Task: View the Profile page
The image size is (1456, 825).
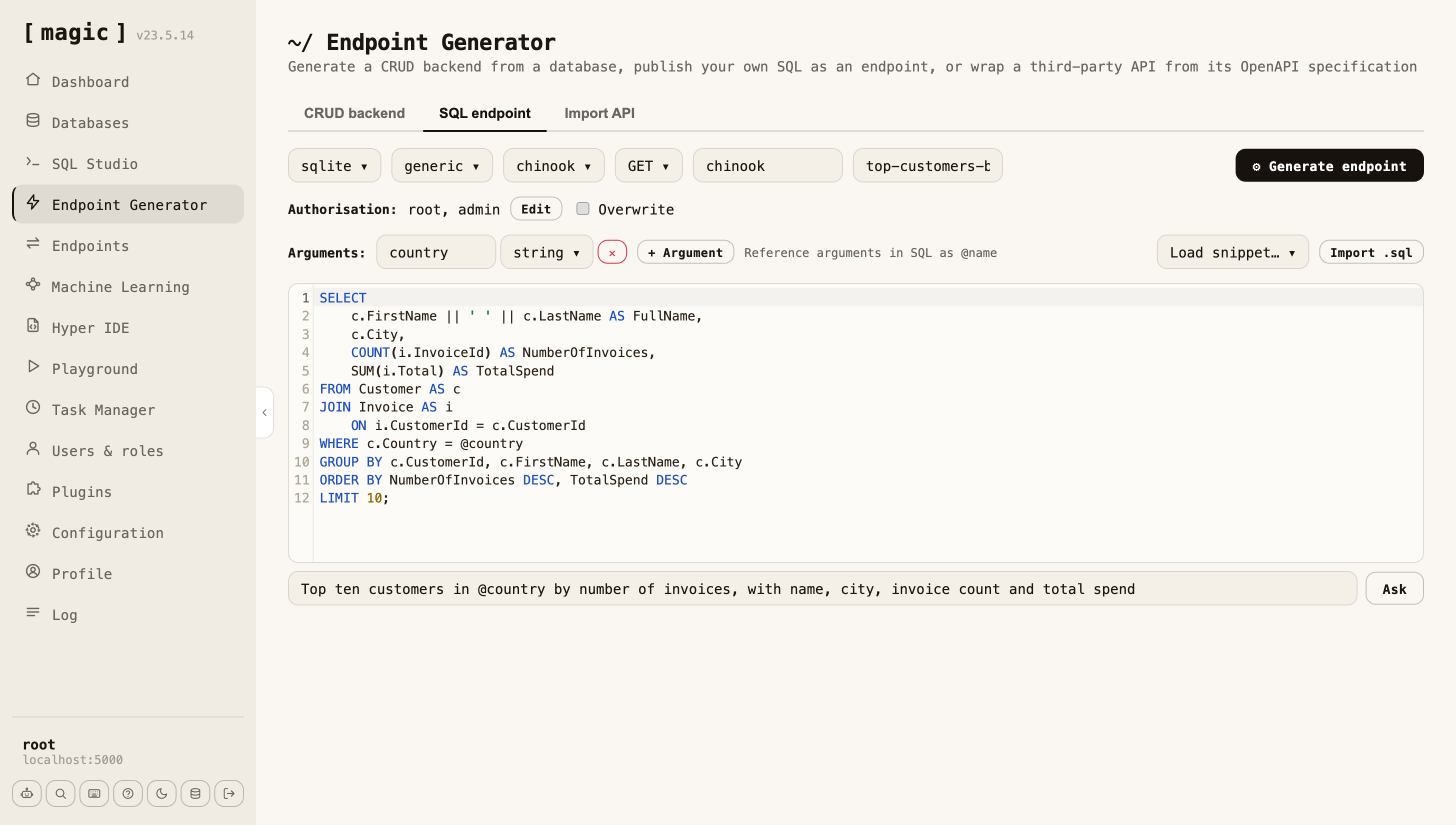Action: tap(128, 573)
